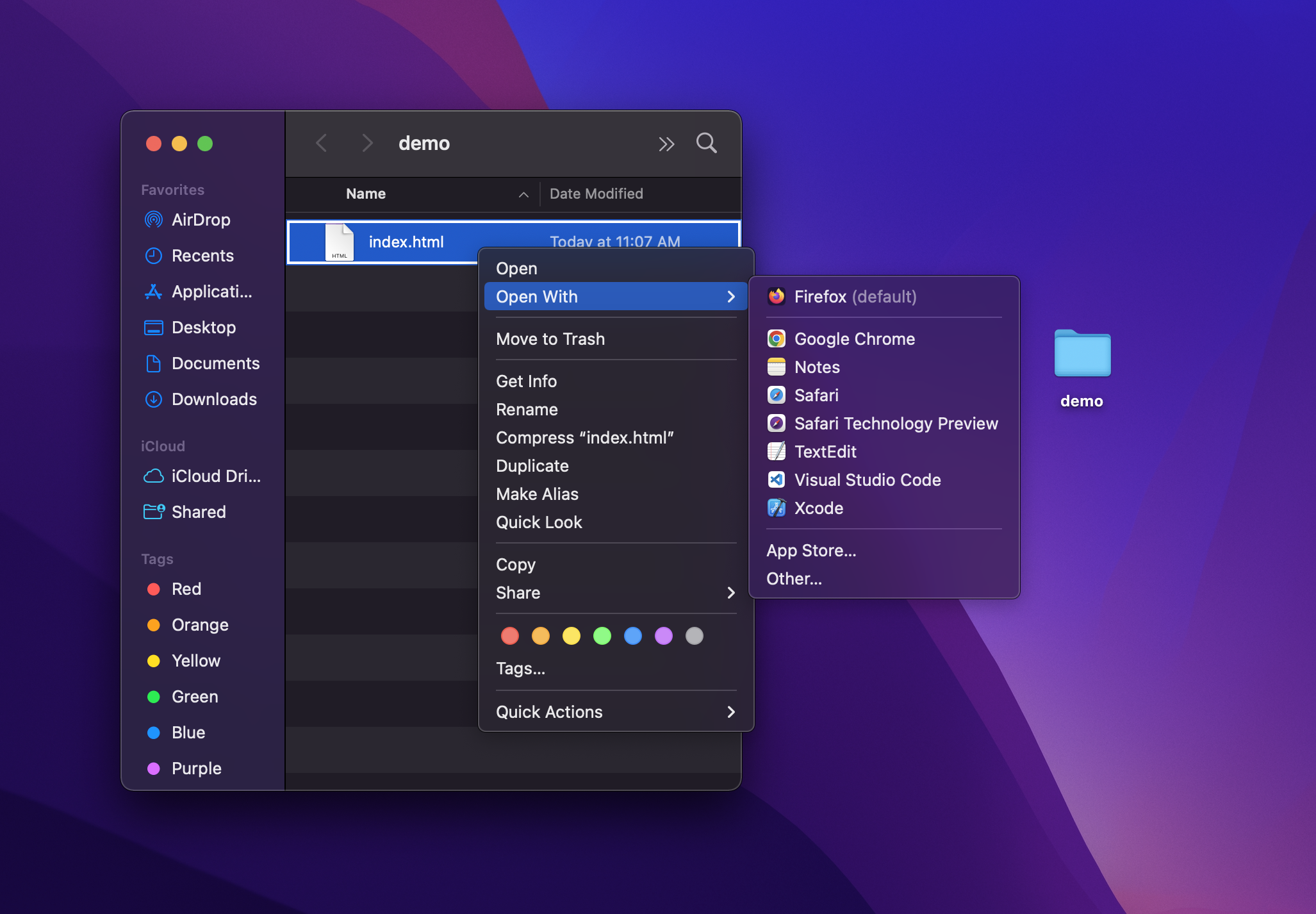Click the Recents clock icon
The width and height of the screenshot is (1316, 914).
point(154,256)
